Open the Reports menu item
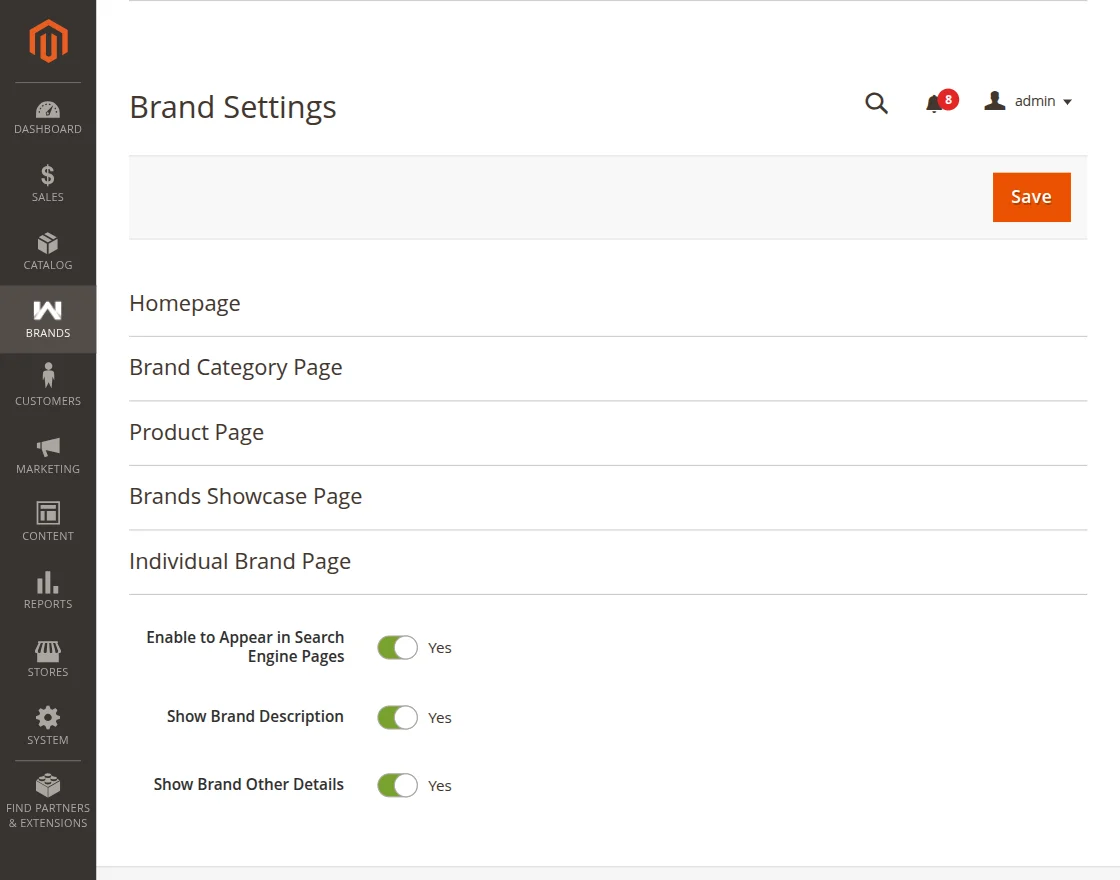Viewport: 1120px width, 880px height. coord(48,590)
